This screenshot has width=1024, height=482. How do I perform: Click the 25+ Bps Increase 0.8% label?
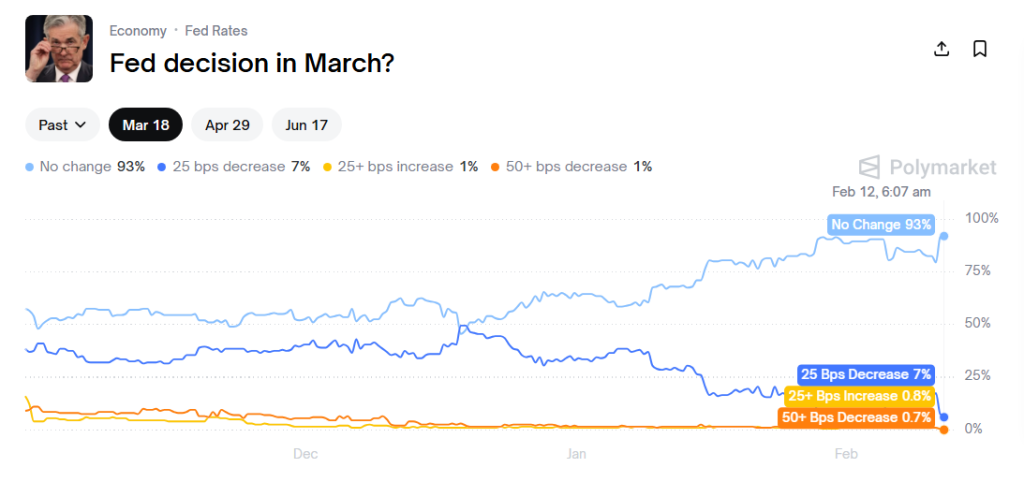[x=860, y=396]
